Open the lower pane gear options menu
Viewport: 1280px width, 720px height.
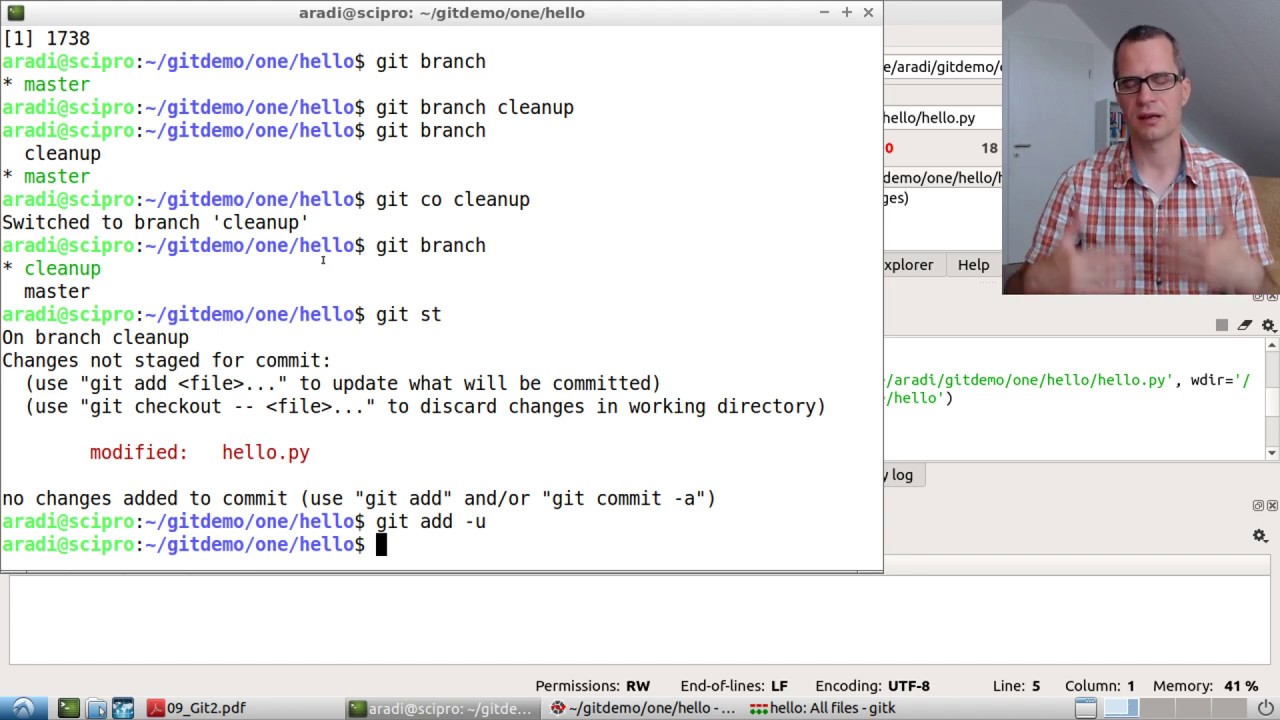[1260, 536]
